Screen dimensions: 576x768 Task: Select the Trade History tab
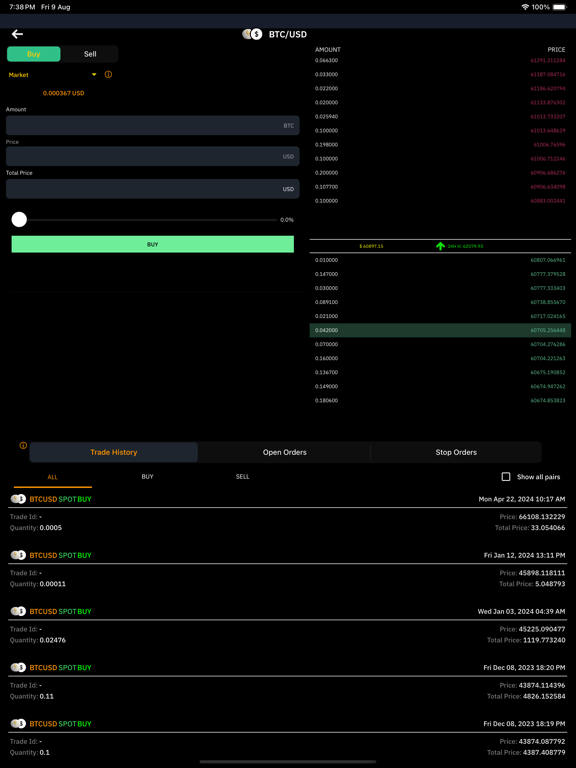point(114,452)
